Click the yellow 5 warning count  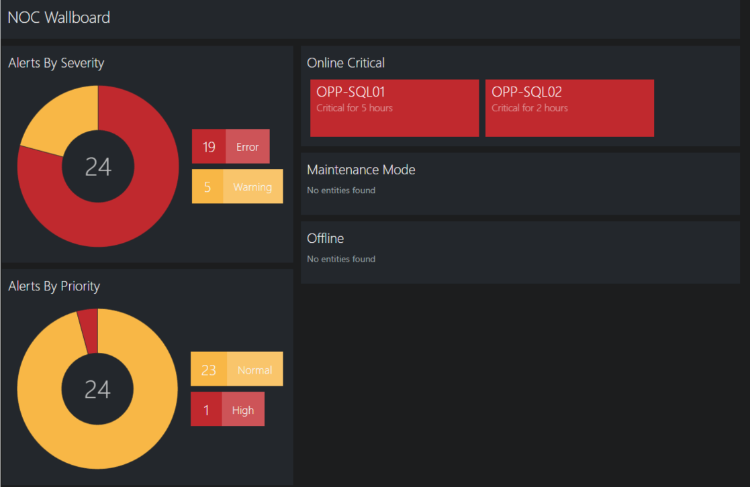(x=207, y=186)
